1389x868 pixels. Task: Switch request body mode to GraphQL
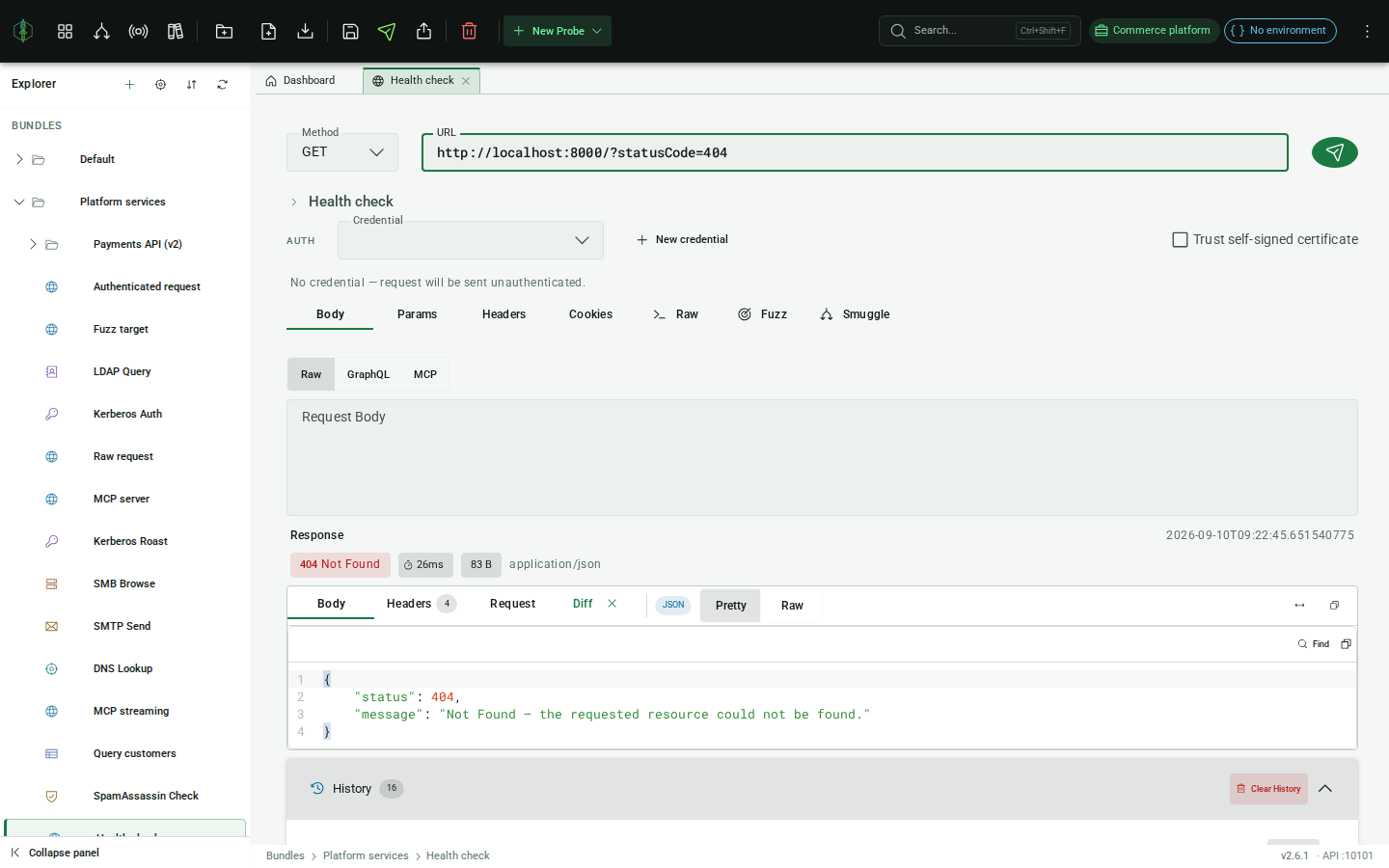(x=368, y=374)
